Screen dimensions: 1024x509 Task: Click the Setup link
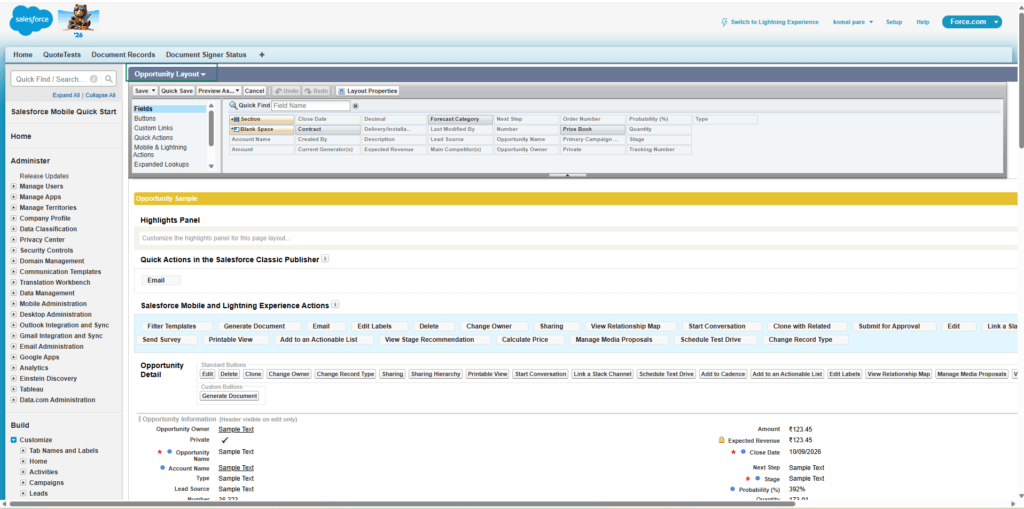click(894, 22)
